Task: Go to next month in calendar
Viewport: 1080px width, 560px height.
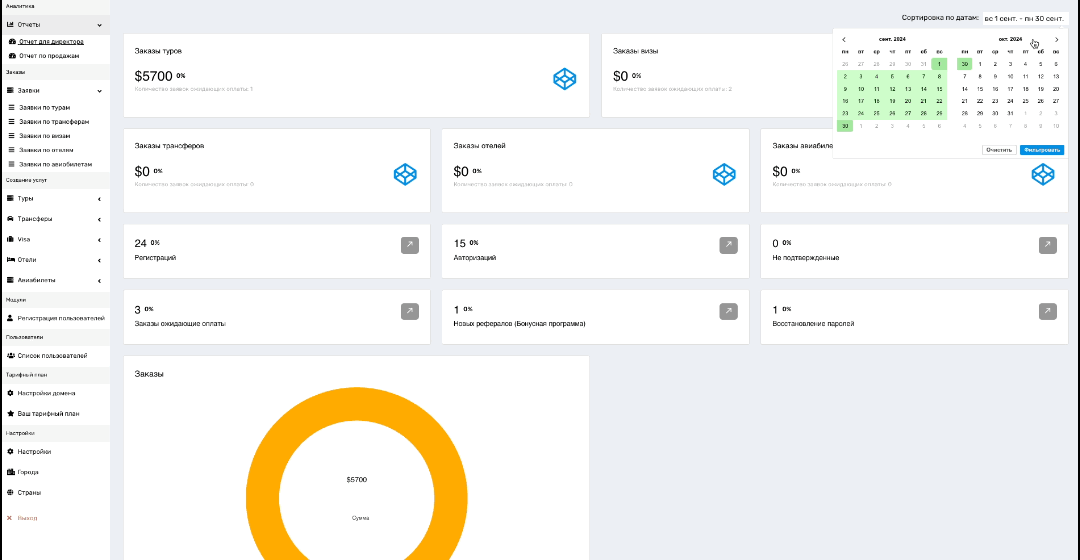Action: (1056, 39)
